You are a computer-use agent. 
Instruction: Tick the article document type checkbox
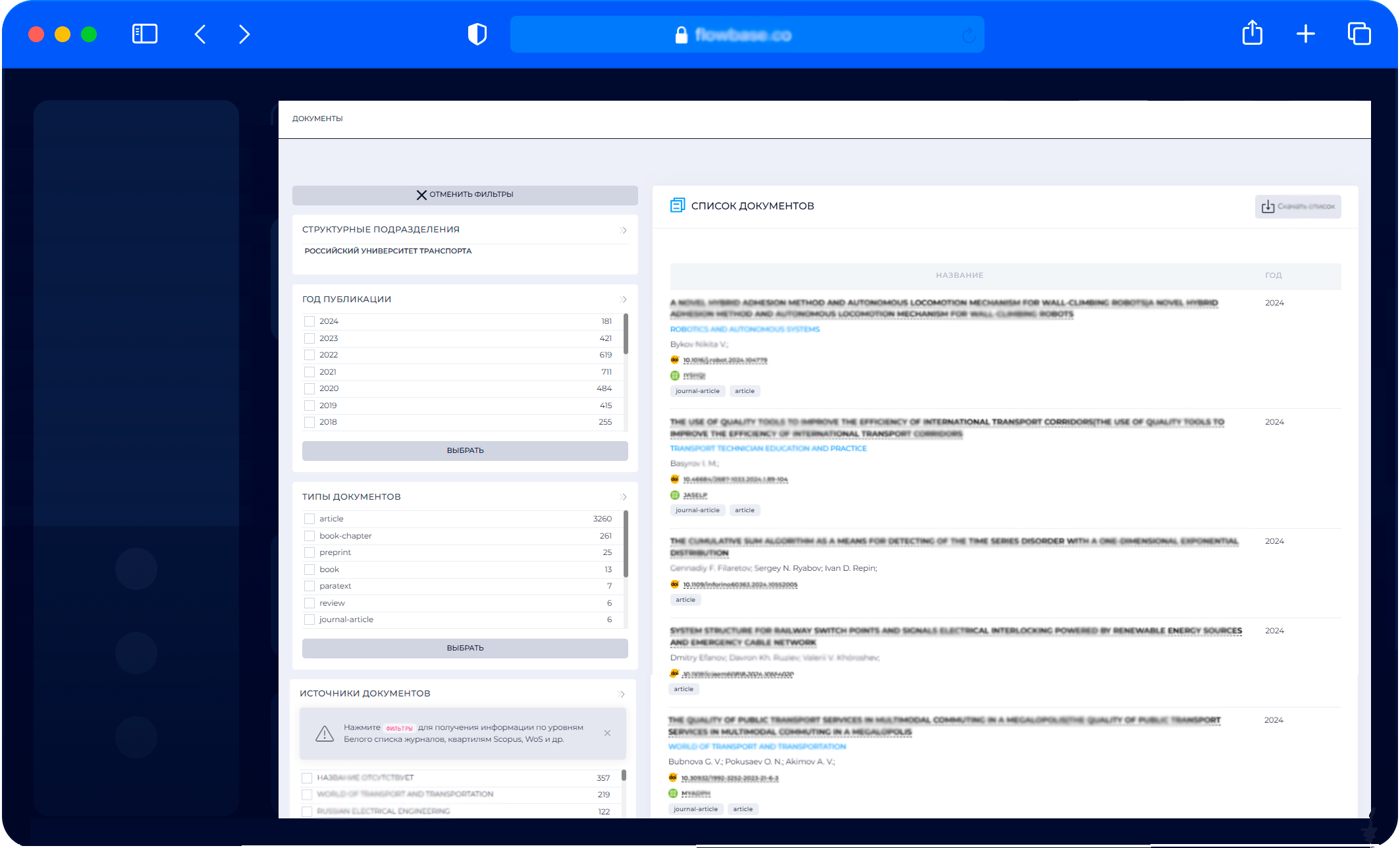[309, 519]
